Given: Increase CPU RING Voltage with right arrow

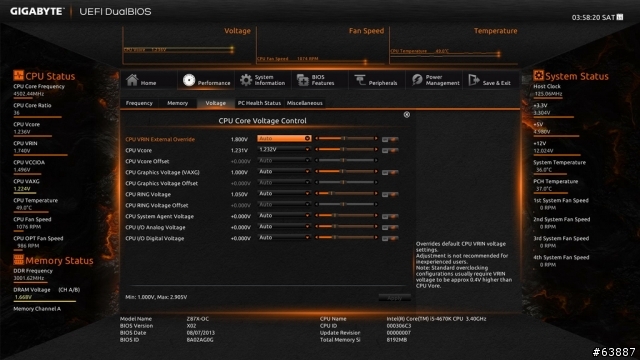Looking at the screenshot, I should click(x=376, y=193).
